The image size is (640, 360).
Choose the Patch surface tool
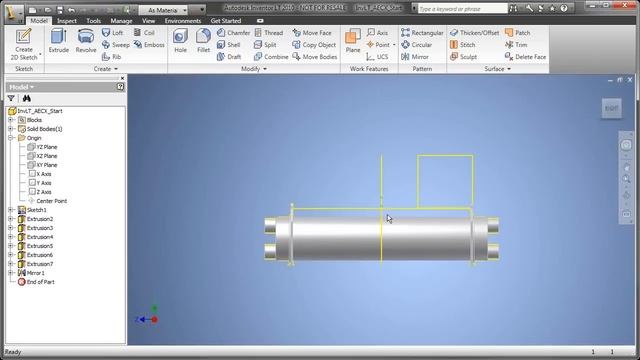pos(518,33)
